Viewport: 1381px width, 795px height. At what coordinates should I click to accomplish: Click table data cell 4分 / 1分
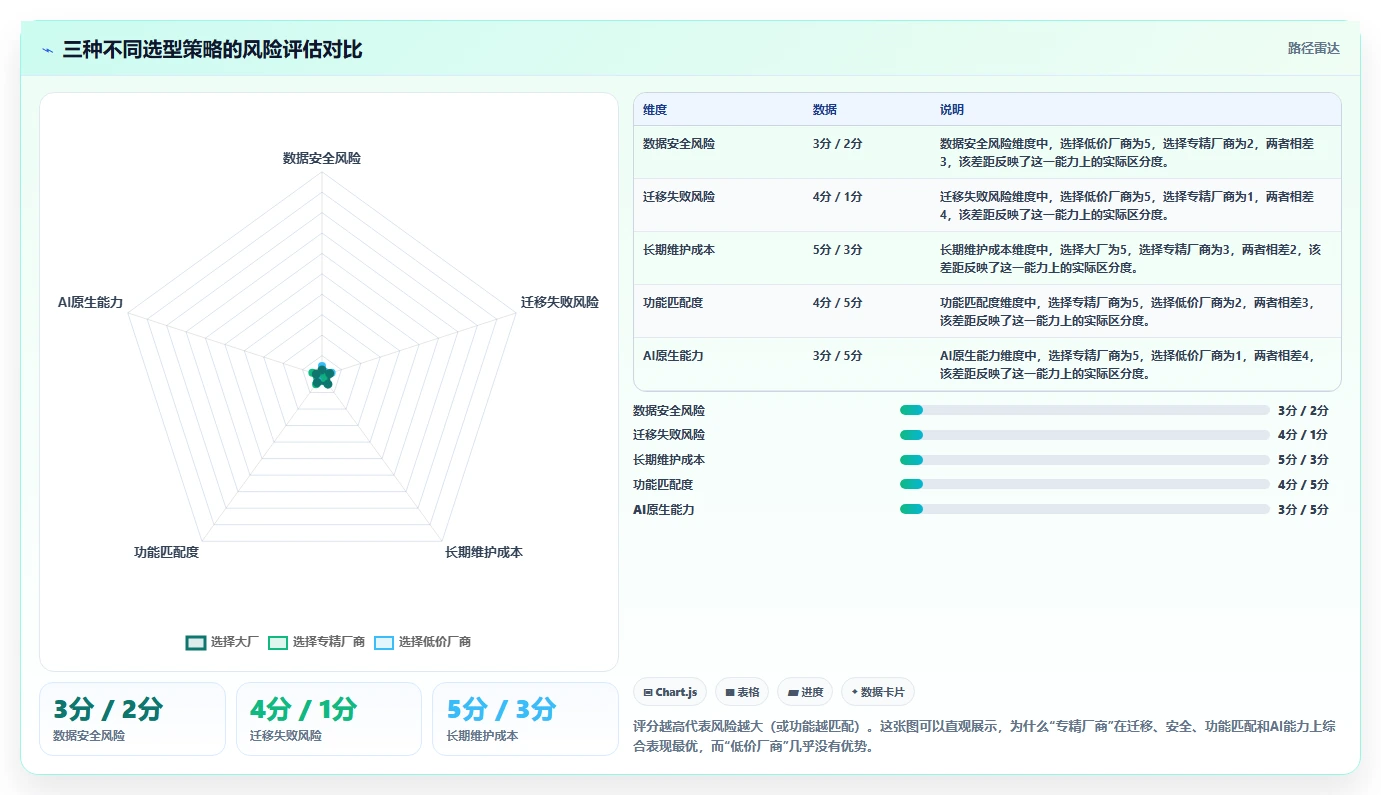click(x=838, y=197)
